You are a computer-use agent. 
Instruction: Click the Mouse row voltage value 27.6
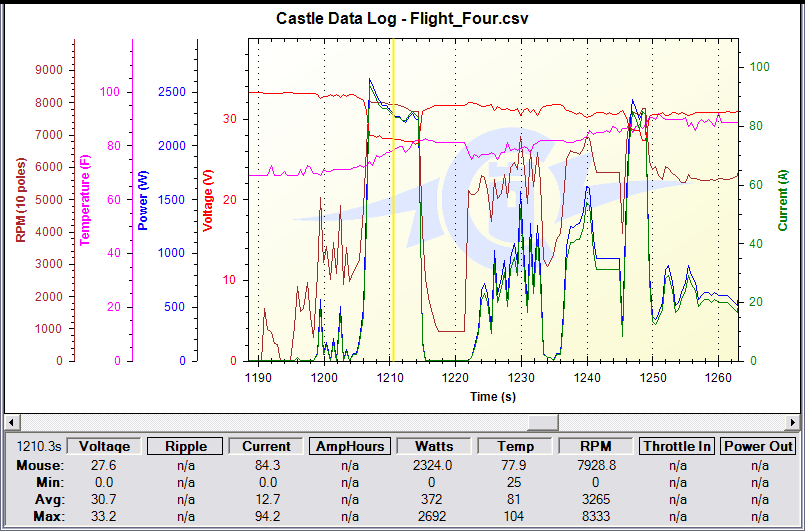(x=104, y=465)
